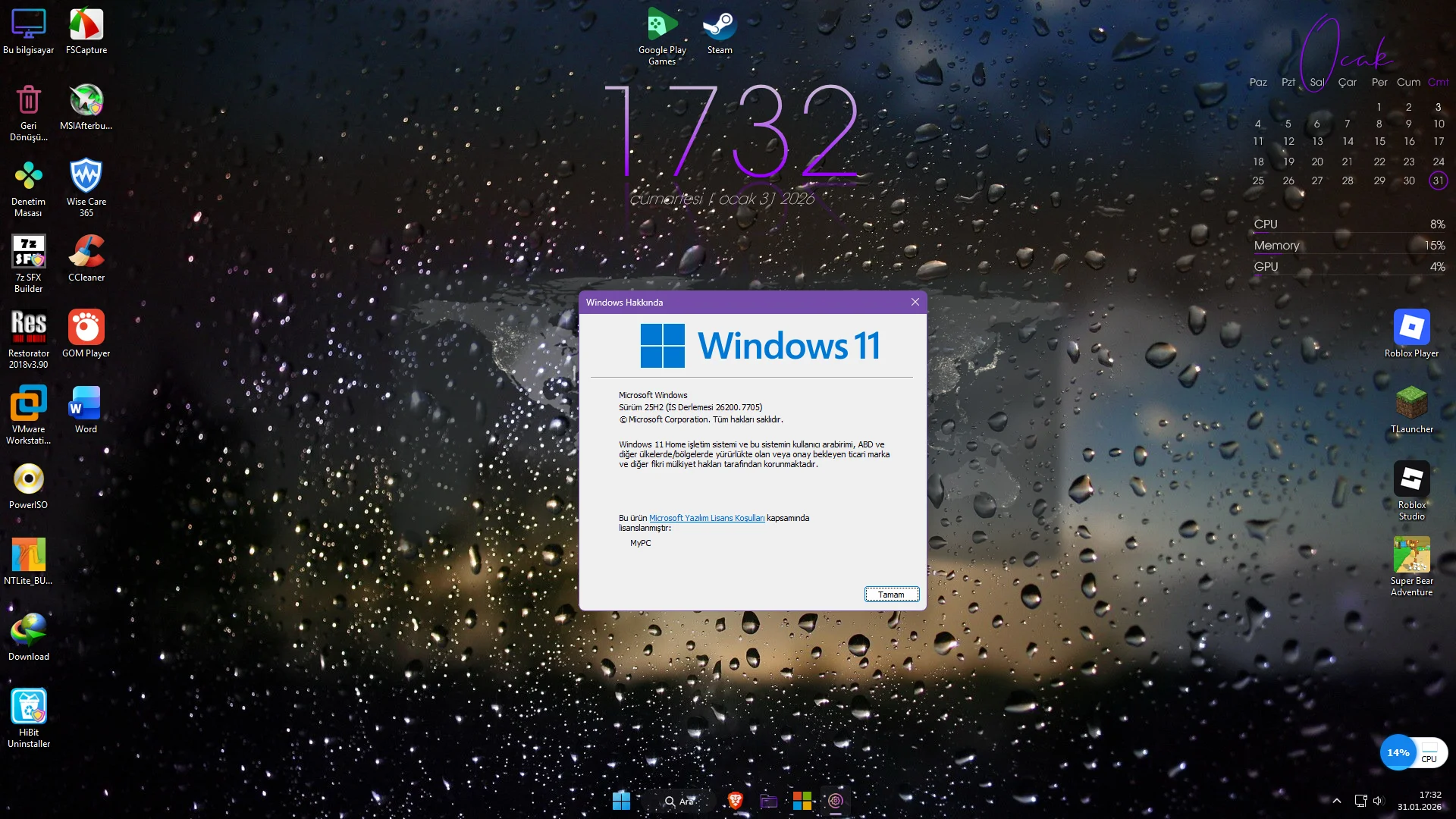Mute the volume from the system tray
This screenshot has width=1456, height=819.
click(1377, 800)
